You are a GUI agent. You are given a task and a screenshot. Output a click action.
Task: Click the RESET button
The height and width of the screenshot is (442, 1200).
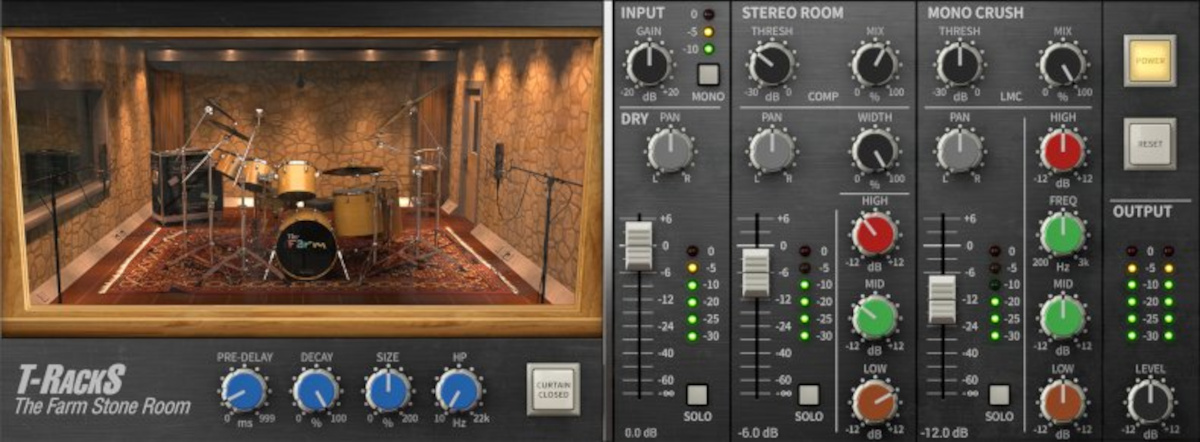pos(1149,143)
